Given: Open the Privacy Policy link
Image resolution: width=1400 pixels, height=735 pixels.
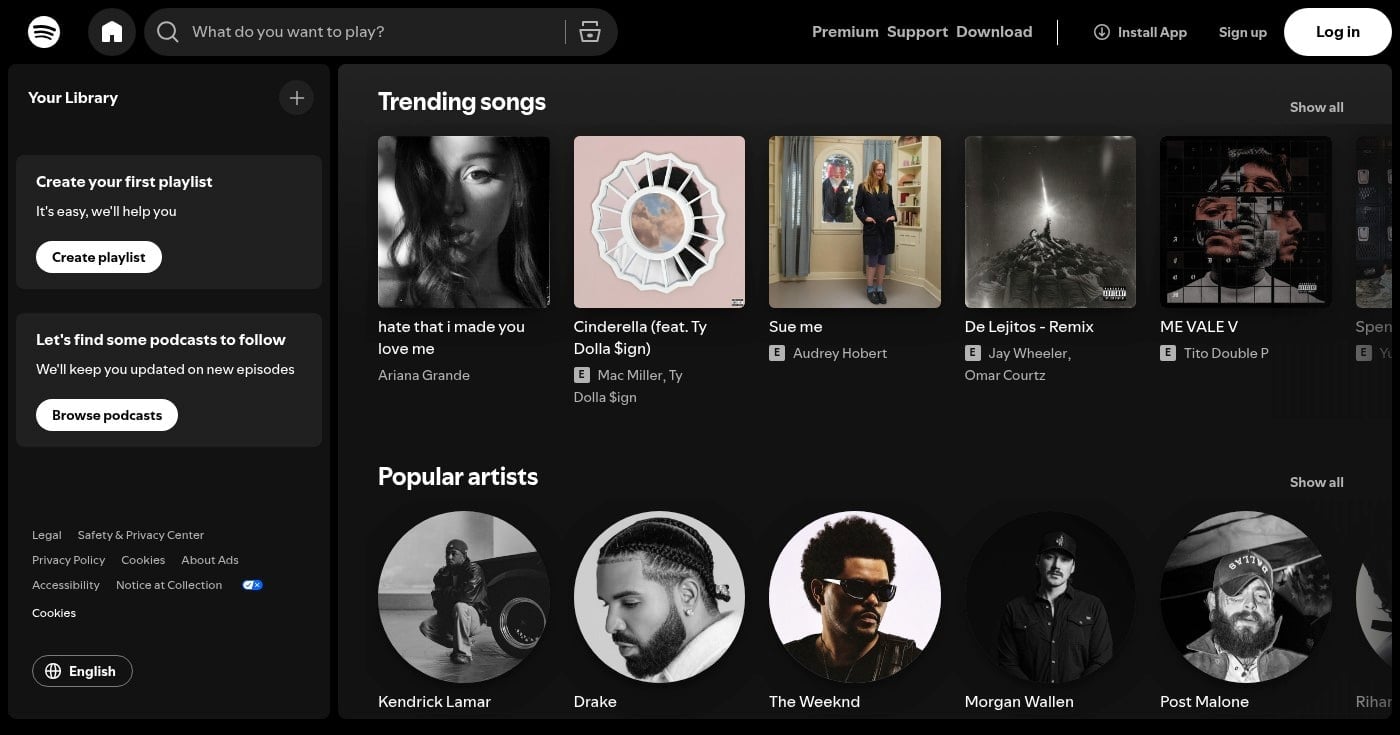Looking at the screenshot, I should pos(68,560).
